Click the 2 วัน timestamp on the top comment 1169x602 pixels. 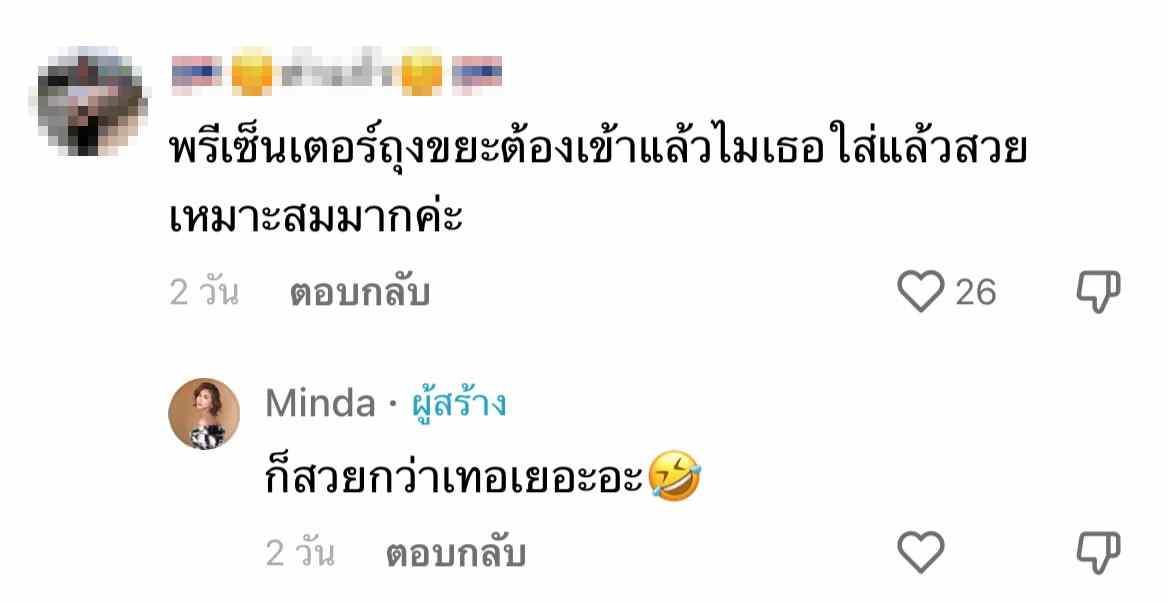(x=204, y=292)
